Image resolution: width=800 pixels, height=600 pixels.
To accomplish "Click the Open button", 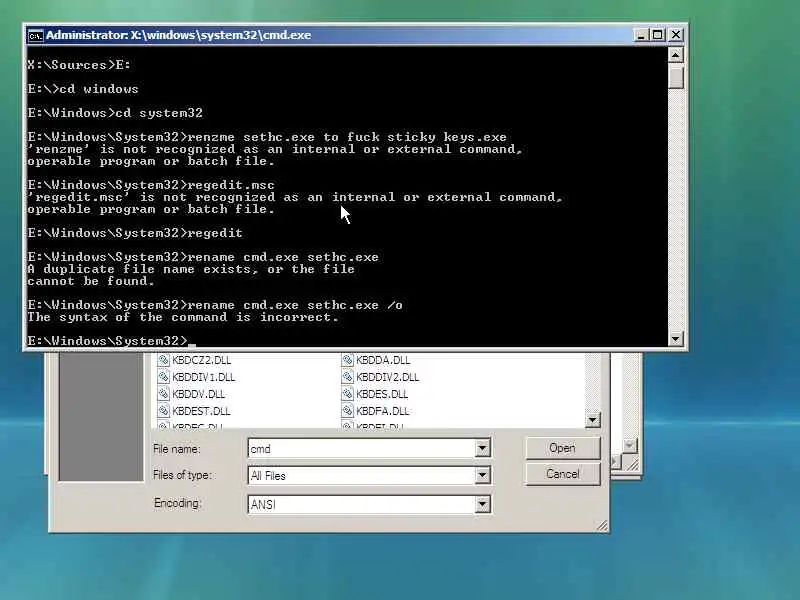I will click(x=563, y=448).
